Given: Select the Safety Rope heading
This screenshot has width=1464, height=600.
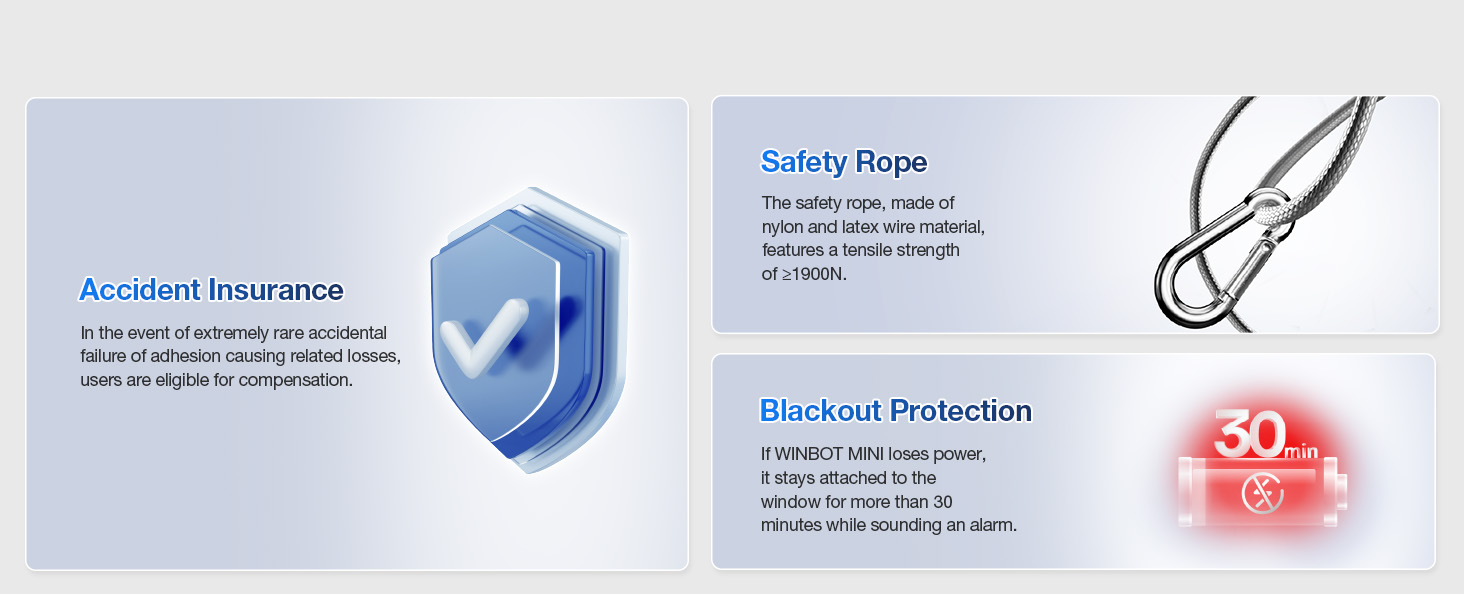Looking at the screenshot, I should point(844,162).
